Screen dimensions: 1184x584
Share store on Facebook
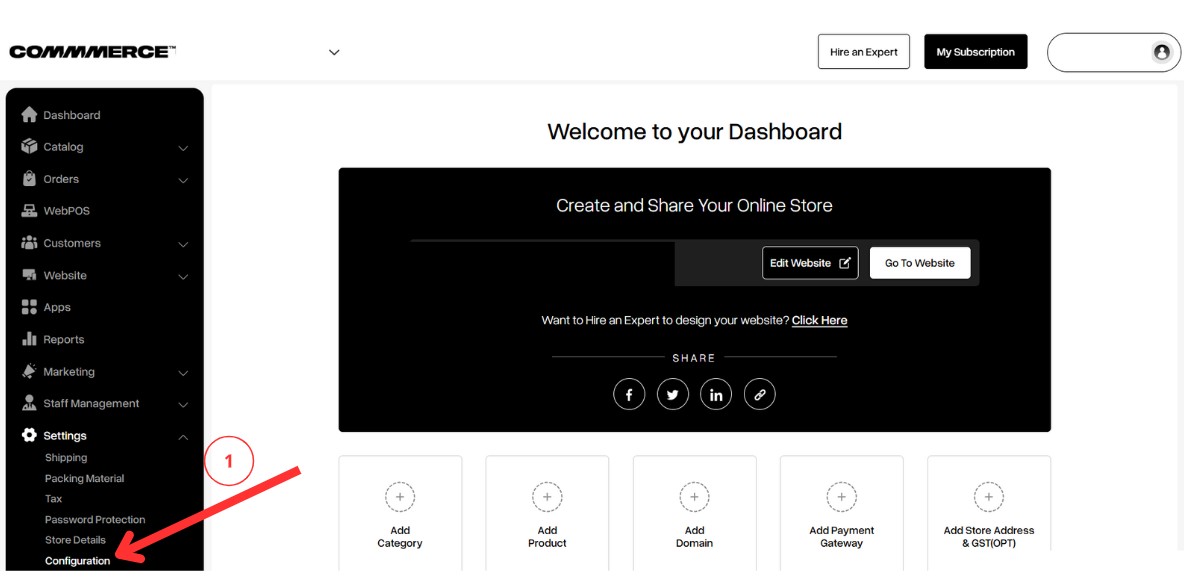pyautogui.click(x=629, y=394)
